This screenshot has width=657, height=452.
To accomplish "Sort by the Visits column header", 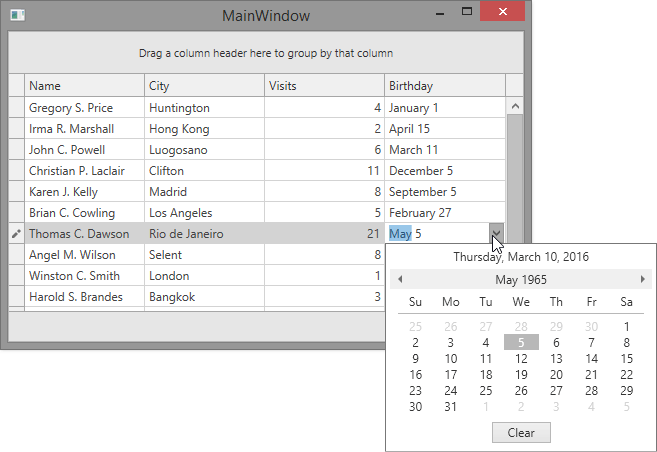I will tap(324, 86).
